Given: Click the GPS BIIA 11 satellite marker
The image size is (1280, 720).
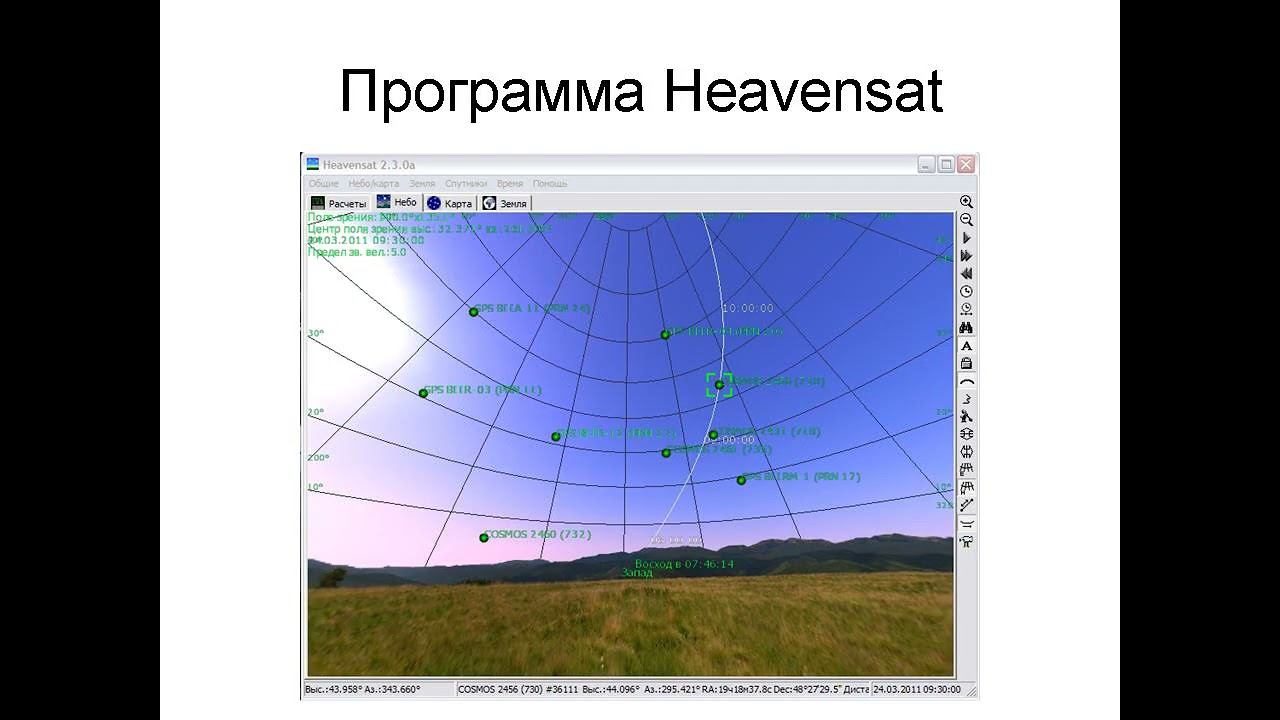Looking at the screenshot, I should [474, 312].
